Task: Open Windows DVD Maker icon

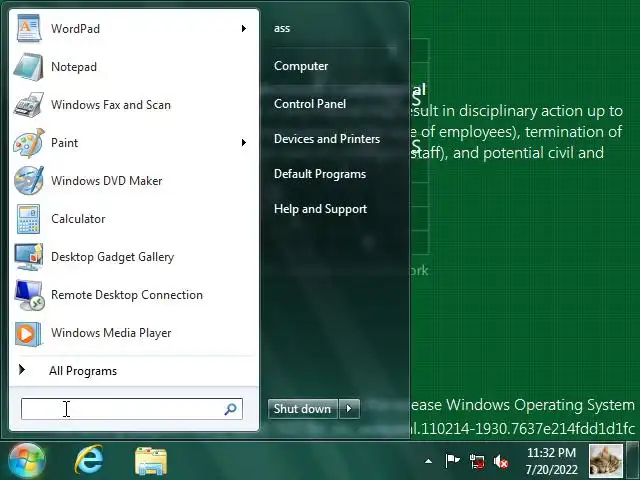Action: (28, 181)
